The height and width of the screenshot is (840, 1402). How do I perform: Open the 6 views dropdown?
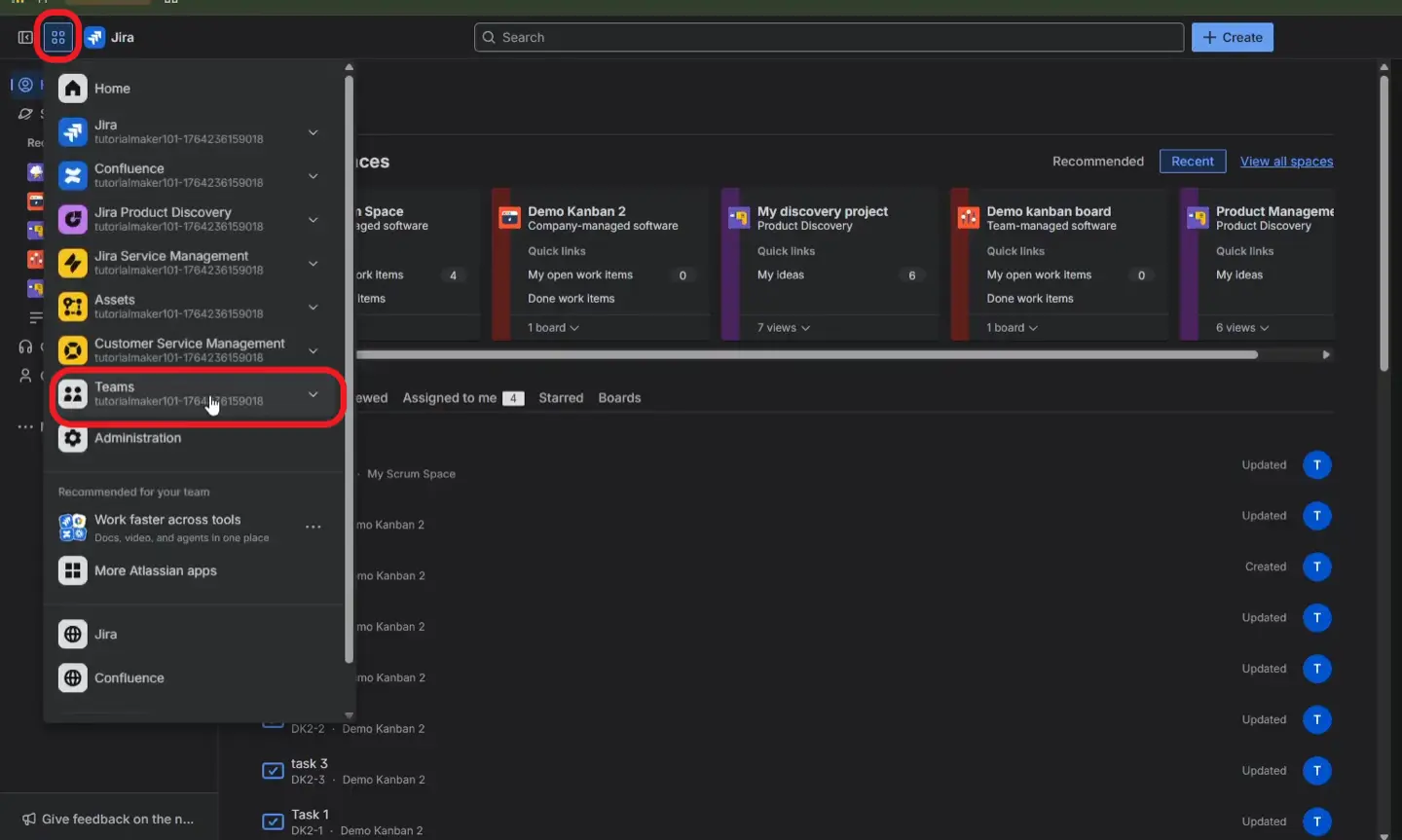[x=1242, y=328]
